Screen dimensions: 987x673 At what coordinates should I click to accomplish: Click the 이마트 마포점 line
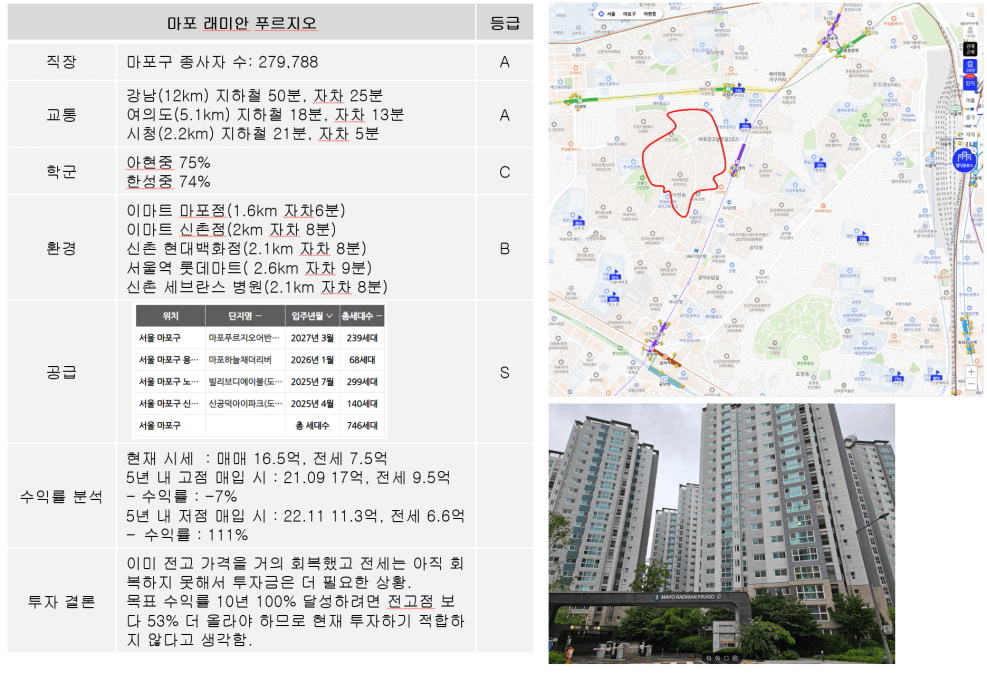point(236,210)
